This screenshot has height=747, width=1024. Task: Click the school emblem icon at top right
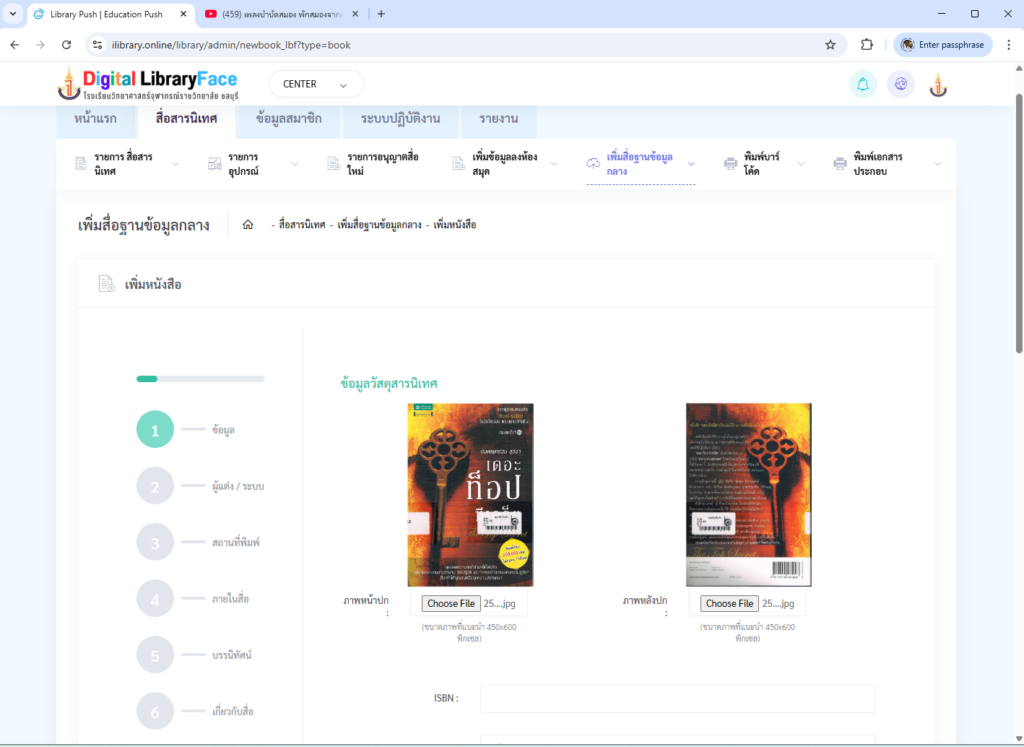tap(938, 85)
